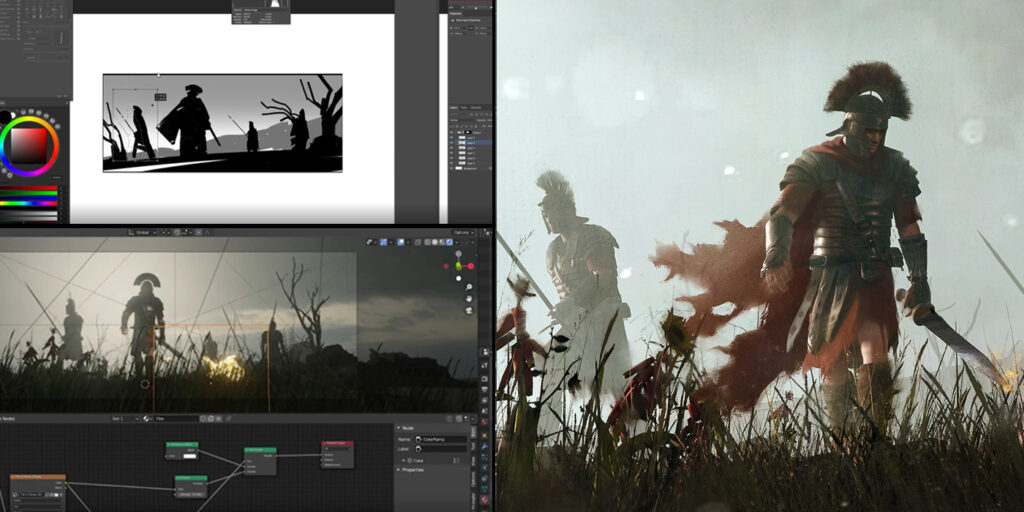
Task: Click the silhouette sketch canvas in paint app
Action: pos(223,123)
